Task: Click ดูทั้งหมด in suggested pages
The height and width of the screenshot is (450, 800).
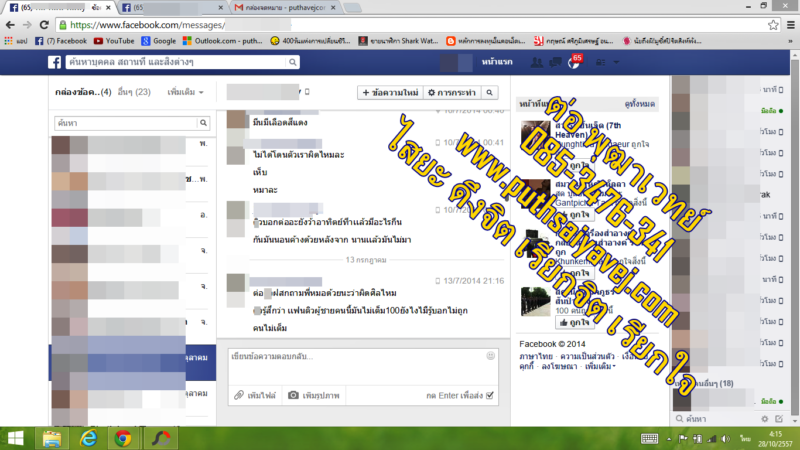Action: click(639, 104)
